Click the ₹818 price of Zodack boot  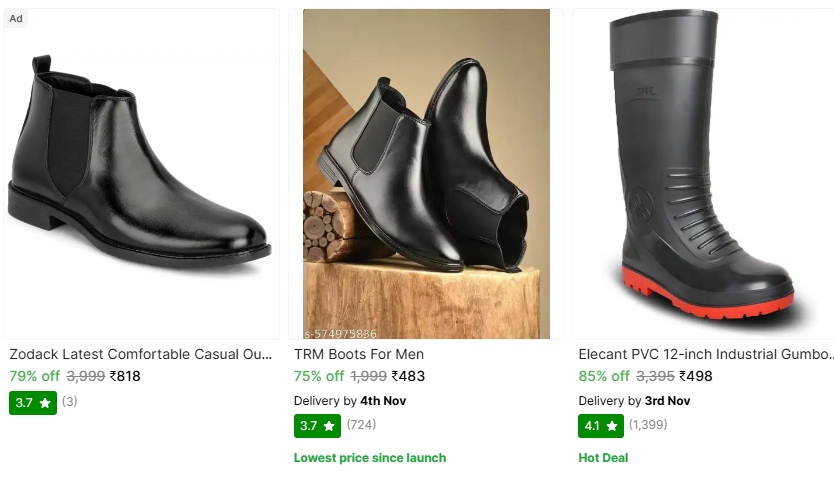[x=125, y=377]
